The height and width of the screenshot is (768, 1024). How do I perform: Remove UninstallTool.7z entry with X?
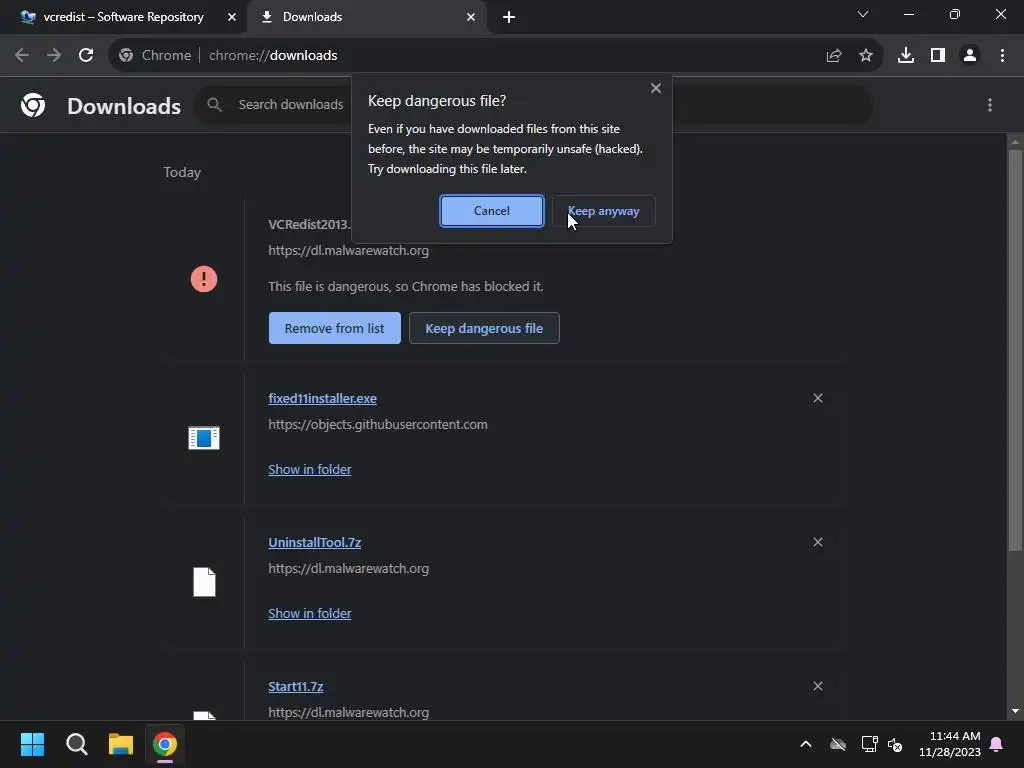pyautogui.click(x=818, y=543)
